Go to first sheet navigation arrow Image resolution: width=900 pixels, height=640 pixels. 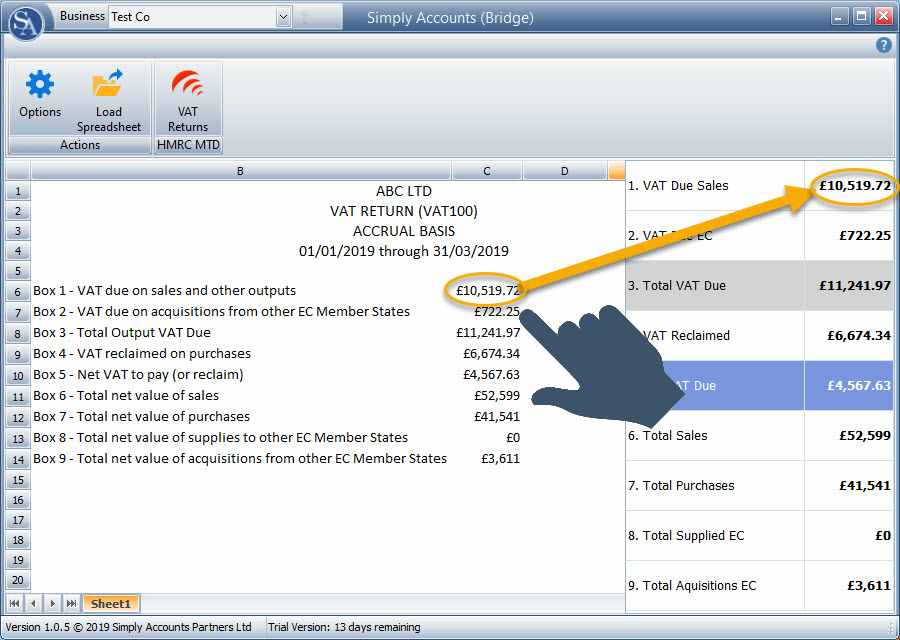click(x=15, y=603)
